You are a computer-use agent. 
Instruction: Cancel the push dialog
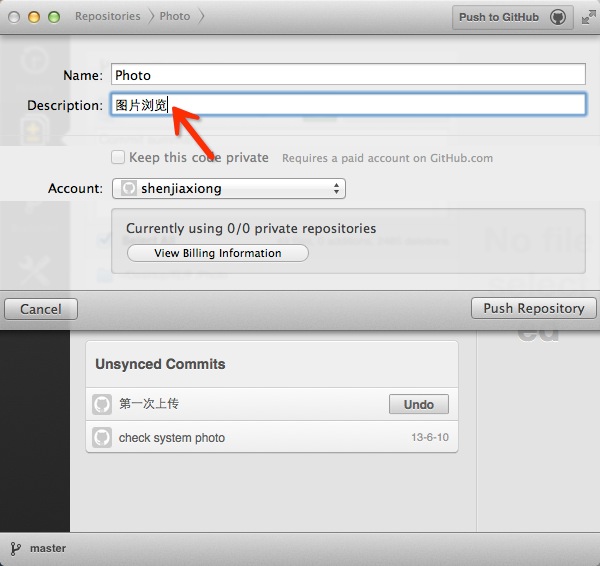[x=41, y=309]
